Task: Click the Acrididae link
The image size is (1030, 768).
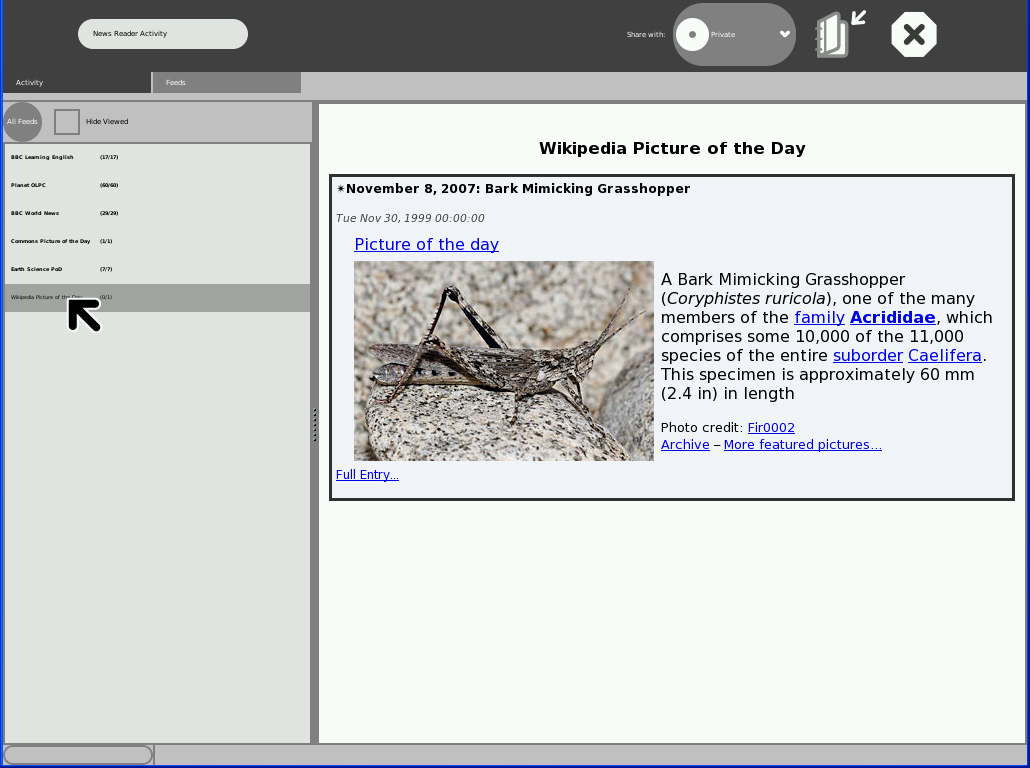Action: [892, 318]
